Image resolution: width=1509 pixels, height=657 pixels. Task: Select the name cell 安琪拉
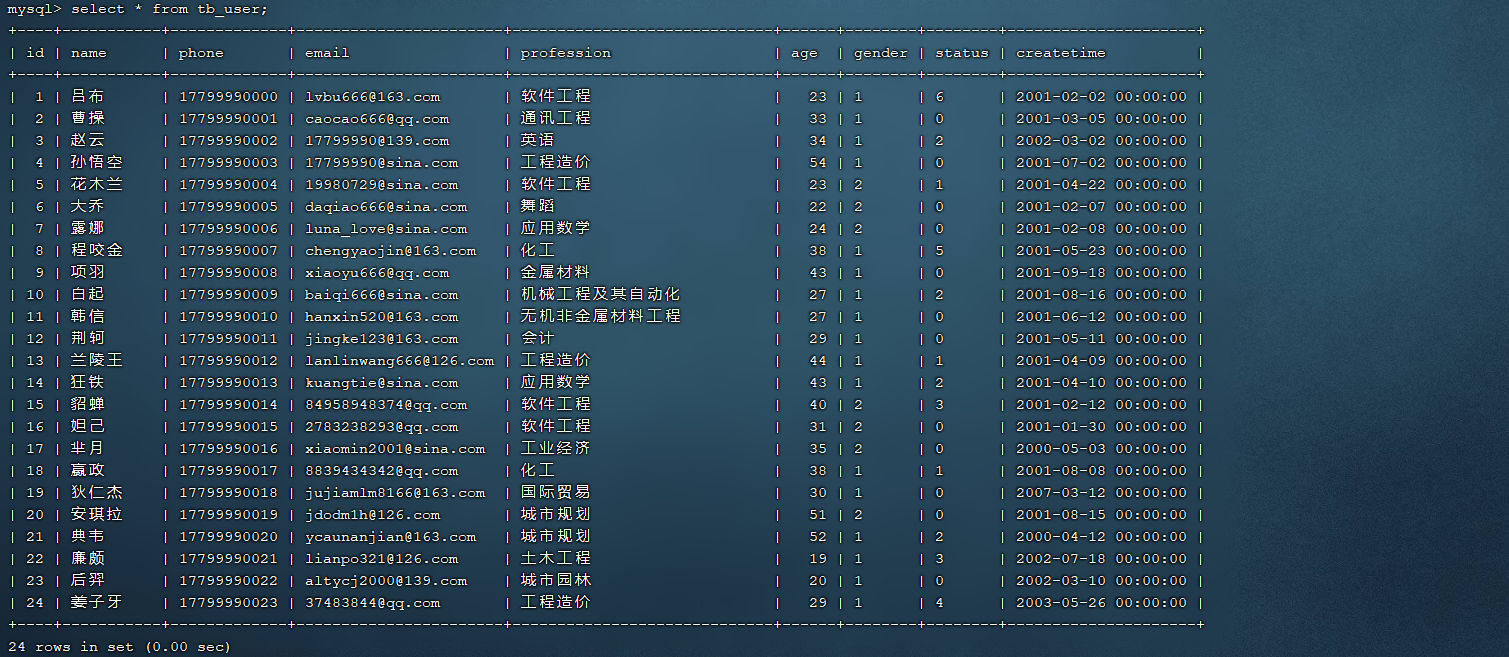(x=97, y=515)
